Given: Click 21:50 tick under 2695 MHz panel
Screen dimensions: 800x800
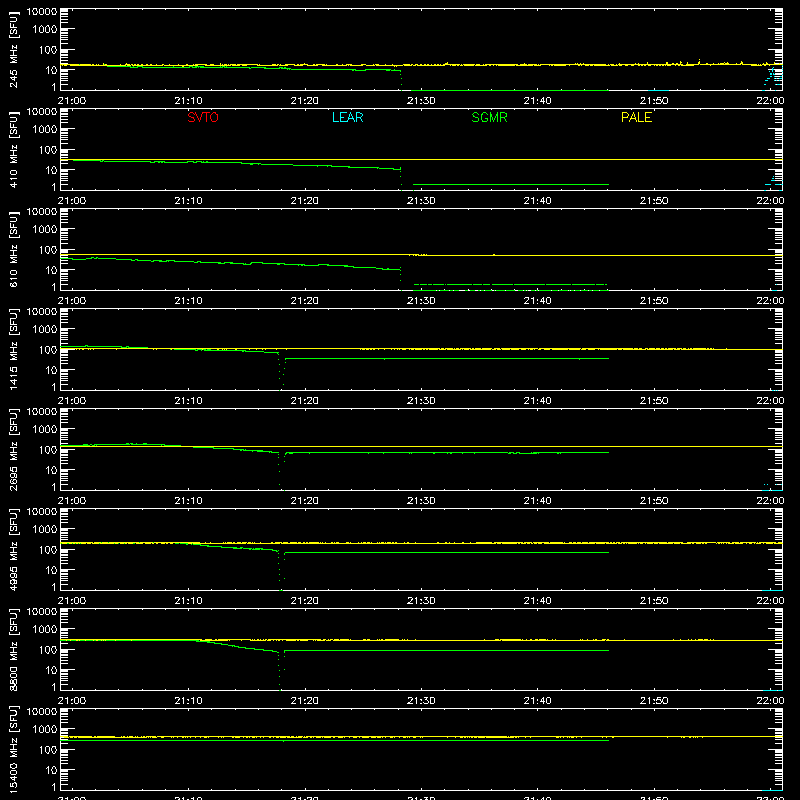Looking at the screenshot, I should pyautogui.click(x=654, y=501).
